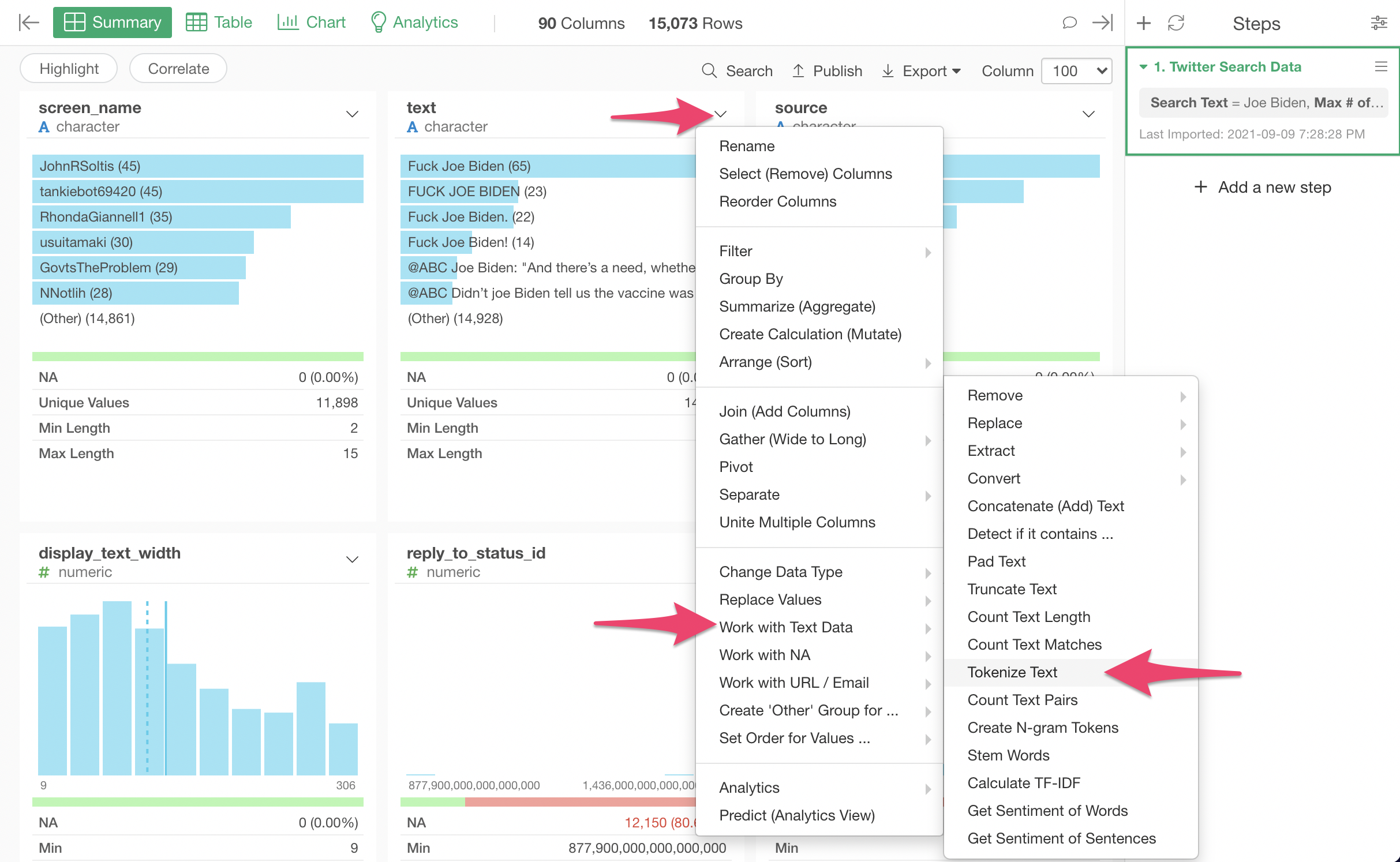
Task: Click the Highlight button
Action: tap(69, 69)
